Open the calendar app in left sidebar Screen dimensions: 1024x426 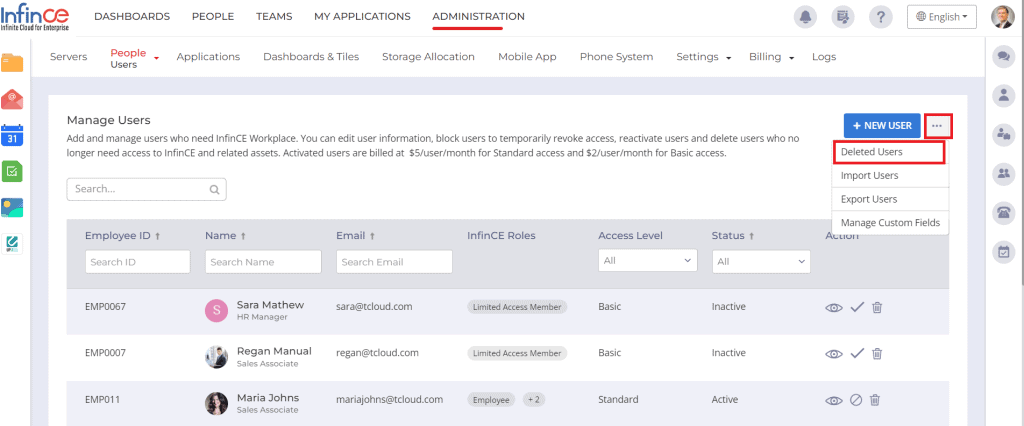coord(12,135)
